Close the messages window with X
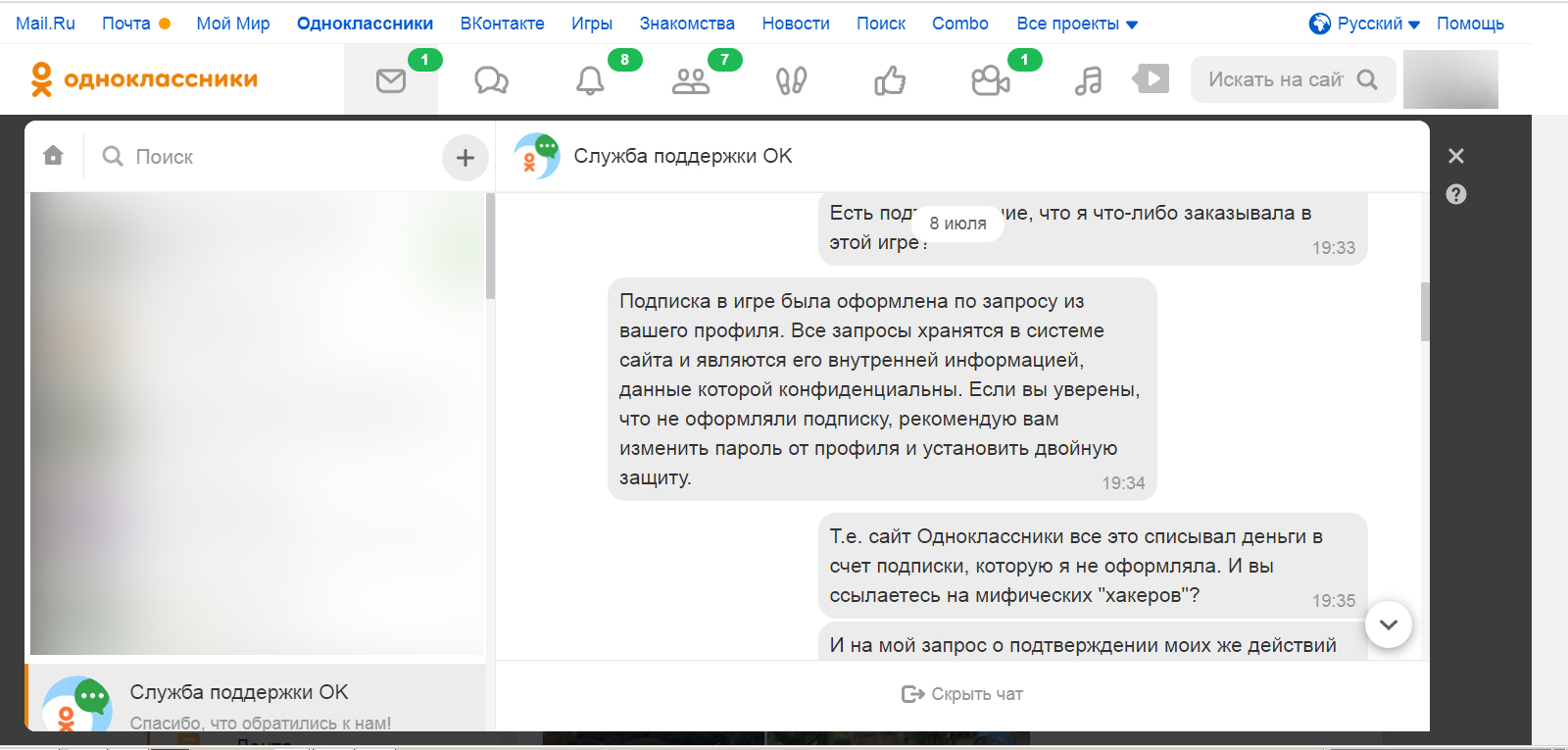The height and width of the screenshot is (750, 1568). point(1456,156)
